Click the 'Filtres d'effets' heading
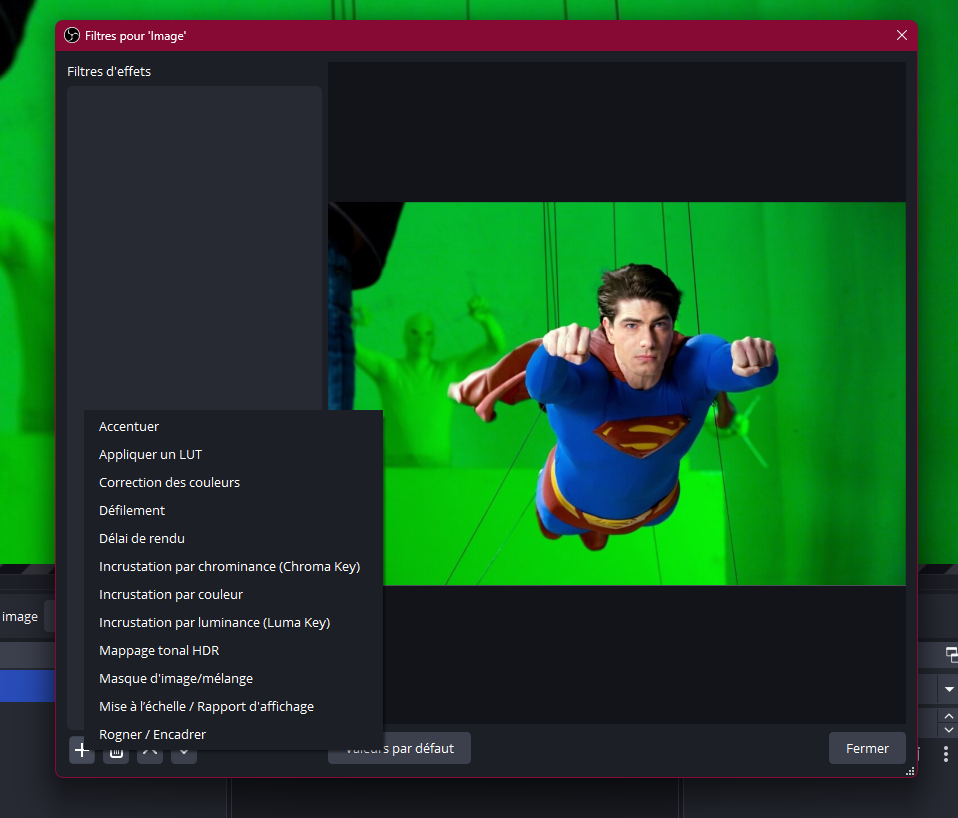Screen dimensions: 958x818 tap(109, 71)
